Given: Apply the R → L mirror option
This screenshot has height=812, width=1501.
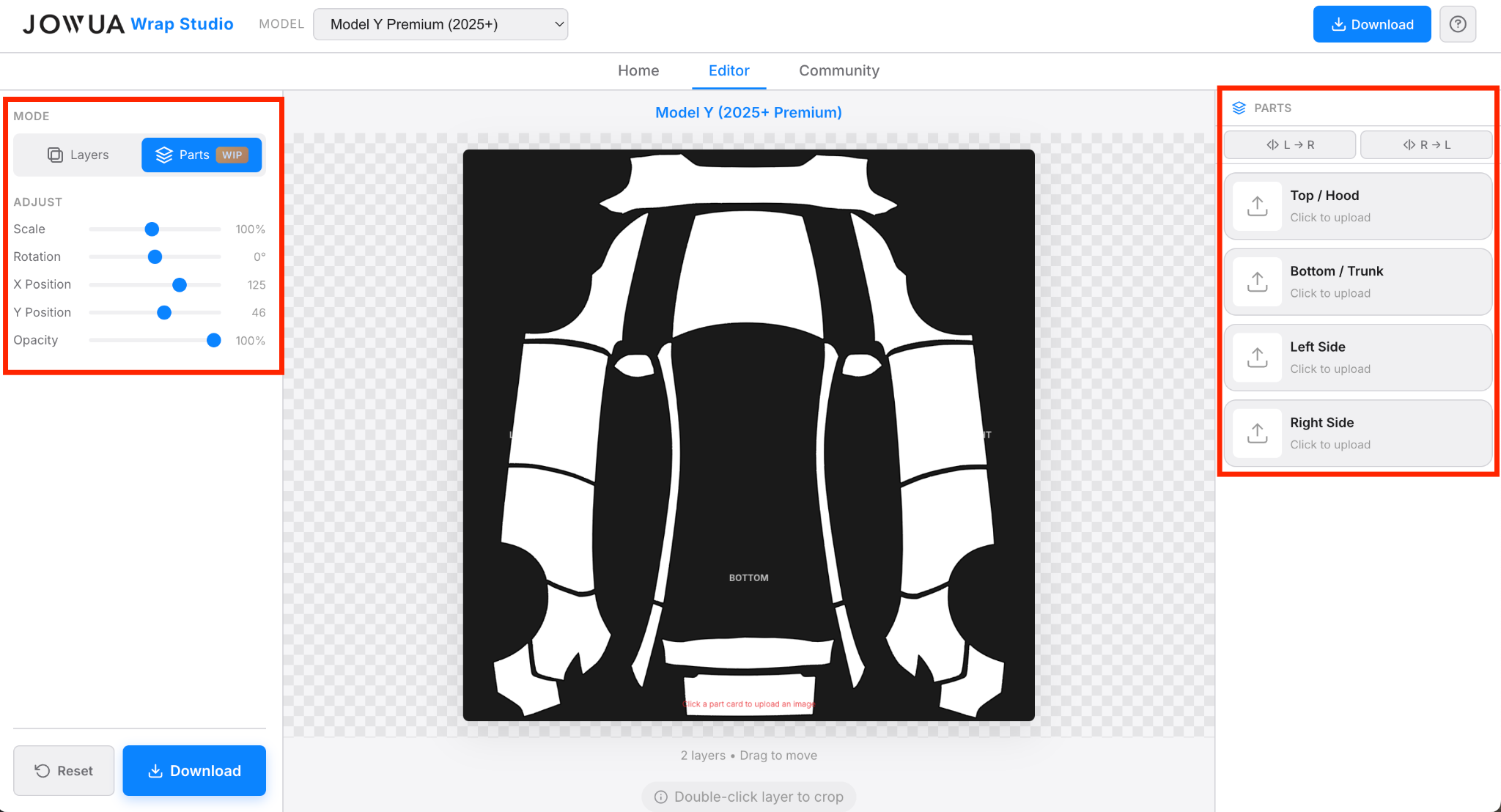Looking at the screenshot, I should 1425,144.
